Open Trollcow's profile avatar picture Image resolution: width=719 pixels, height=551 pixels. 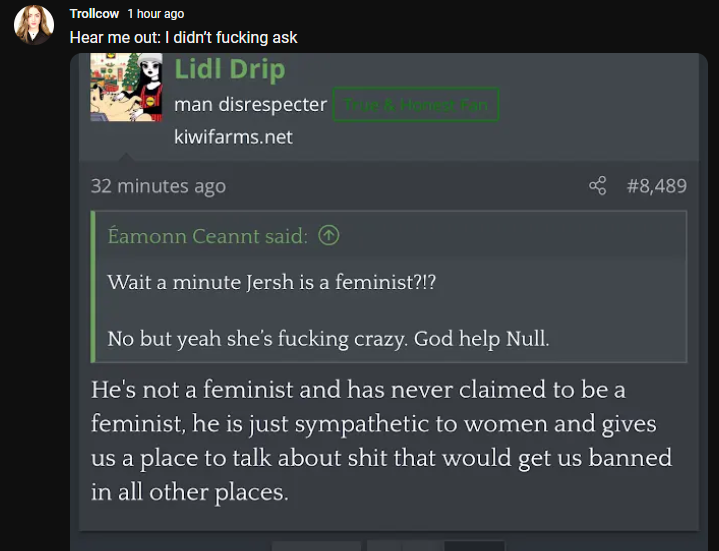tap(34, 25)
